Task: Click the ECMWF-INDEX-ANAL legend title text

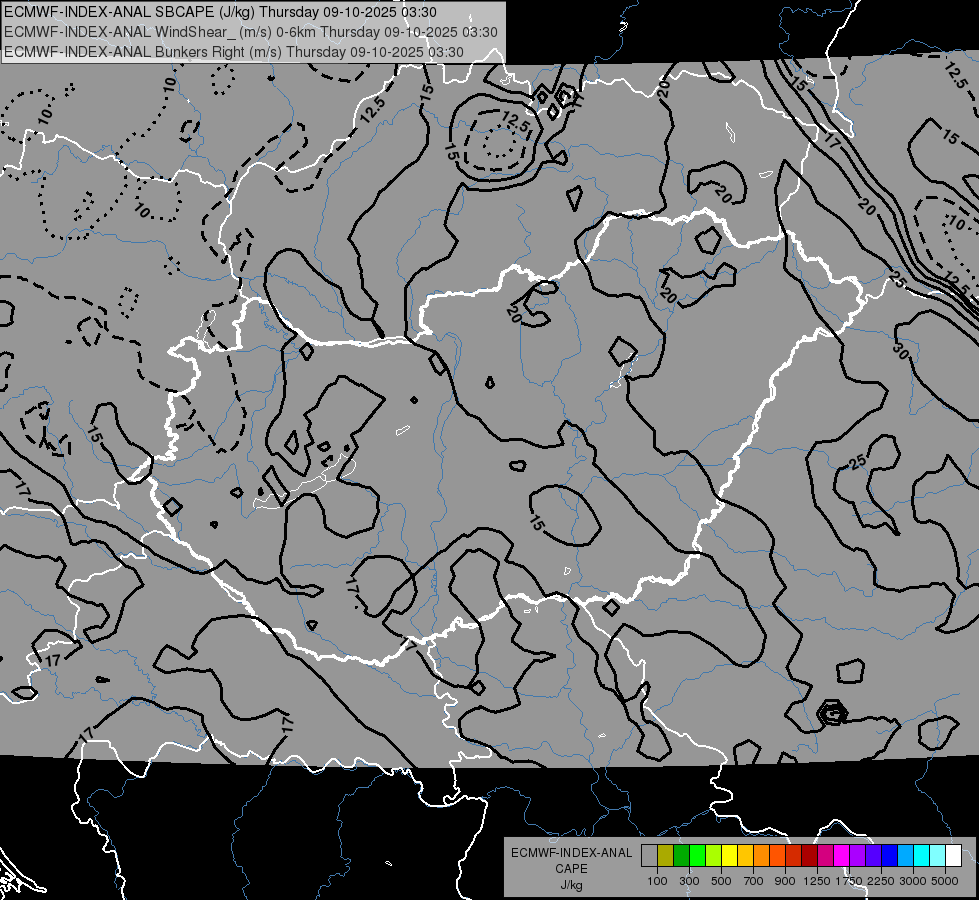Action: click(571, 853)
